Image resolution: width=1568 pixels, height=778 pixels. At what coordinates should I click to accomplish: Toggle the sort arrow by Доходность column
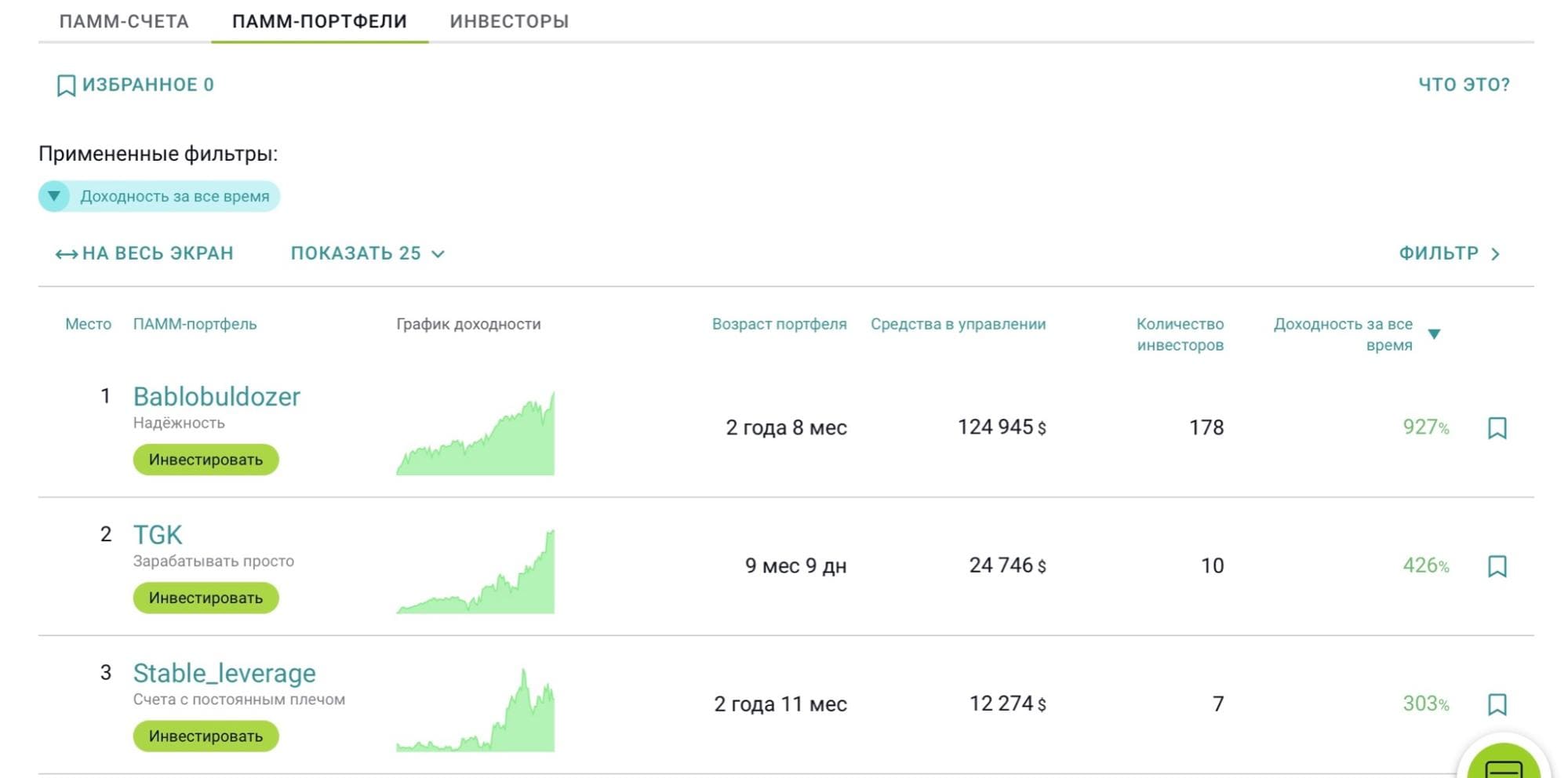pos(1434,334)
